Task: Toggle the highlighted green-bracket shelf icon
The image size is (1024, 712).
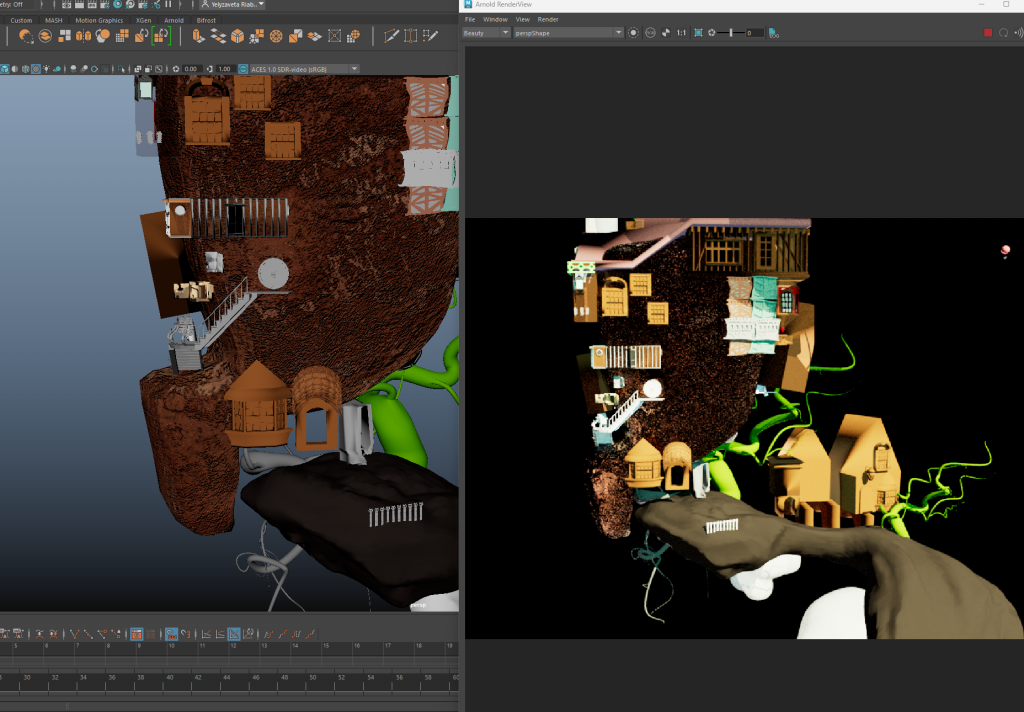Action: tap(161, 36)
